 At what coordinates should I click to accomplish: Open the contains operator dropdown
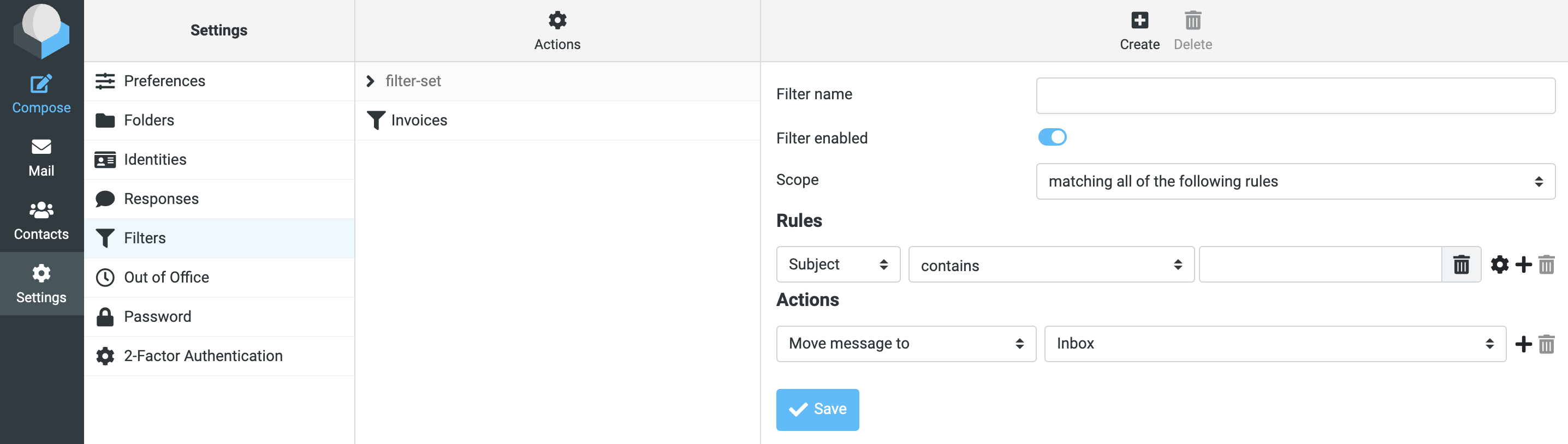click(1050, 265)
